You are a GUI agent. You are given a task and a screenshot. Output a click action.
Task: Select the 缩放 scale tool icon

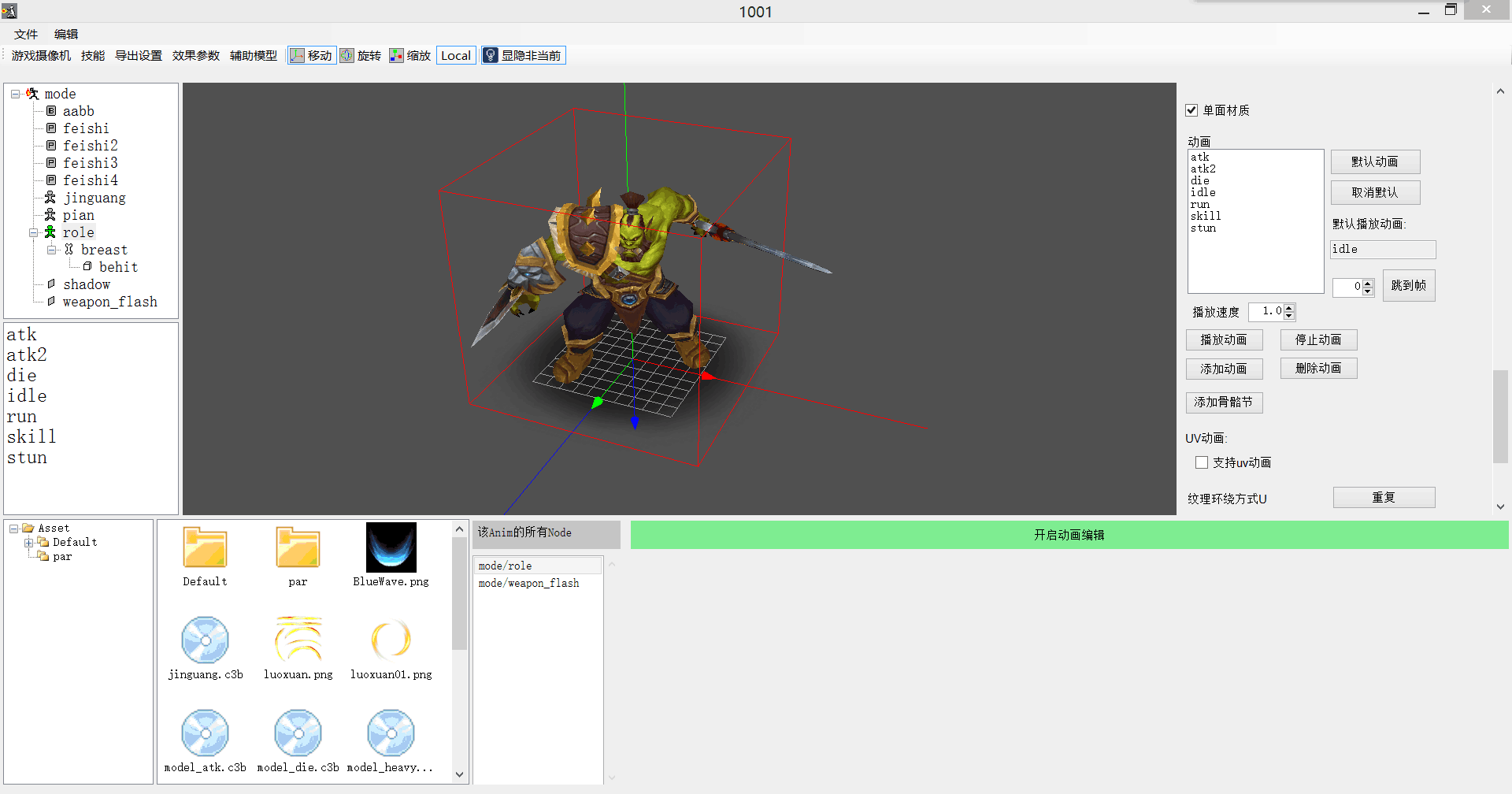coord(396,55)
